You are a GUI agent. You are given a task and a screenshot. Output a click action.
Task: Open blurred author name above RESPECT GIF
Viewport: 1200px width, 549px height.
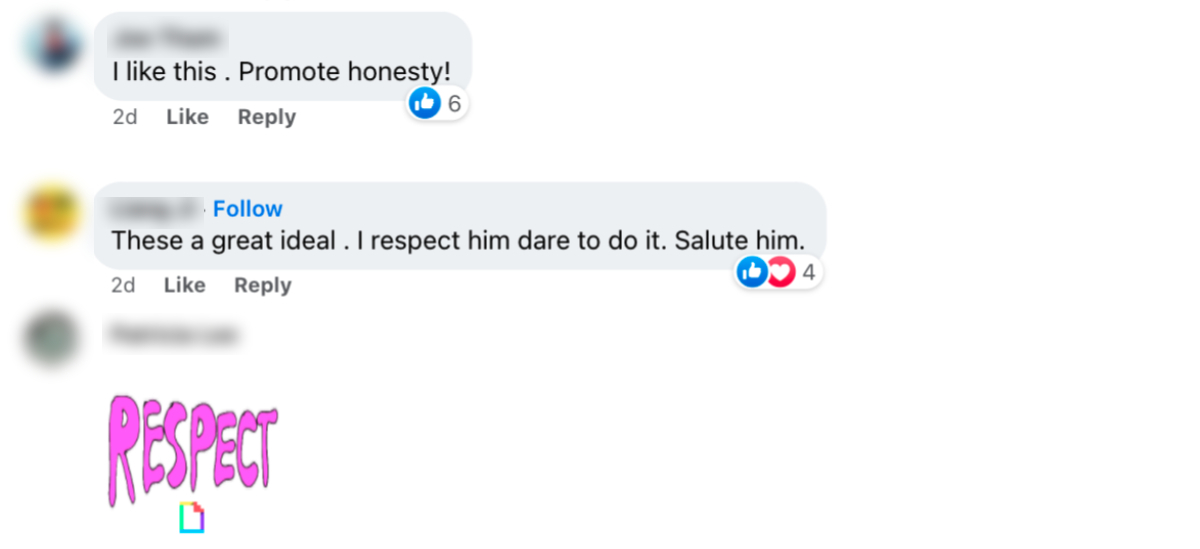[x=172, y=333]
